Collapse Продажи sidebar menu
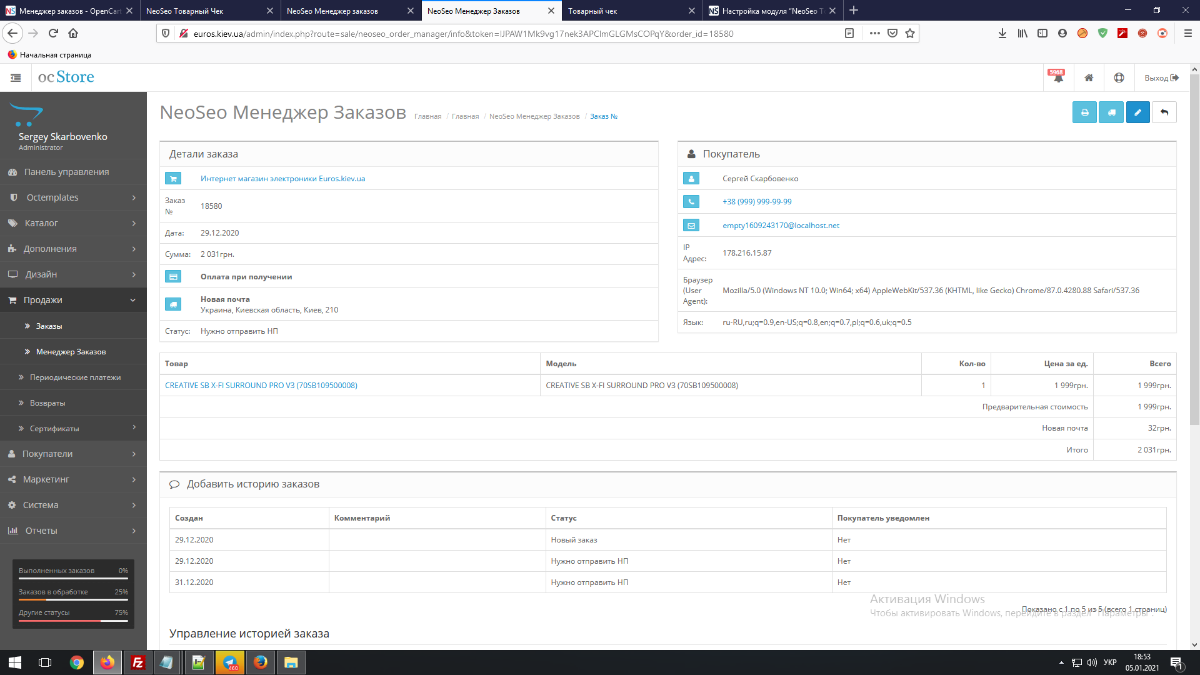Image resolution: width=1200 pixels, height=675 pixels. (x=73, y=300)
